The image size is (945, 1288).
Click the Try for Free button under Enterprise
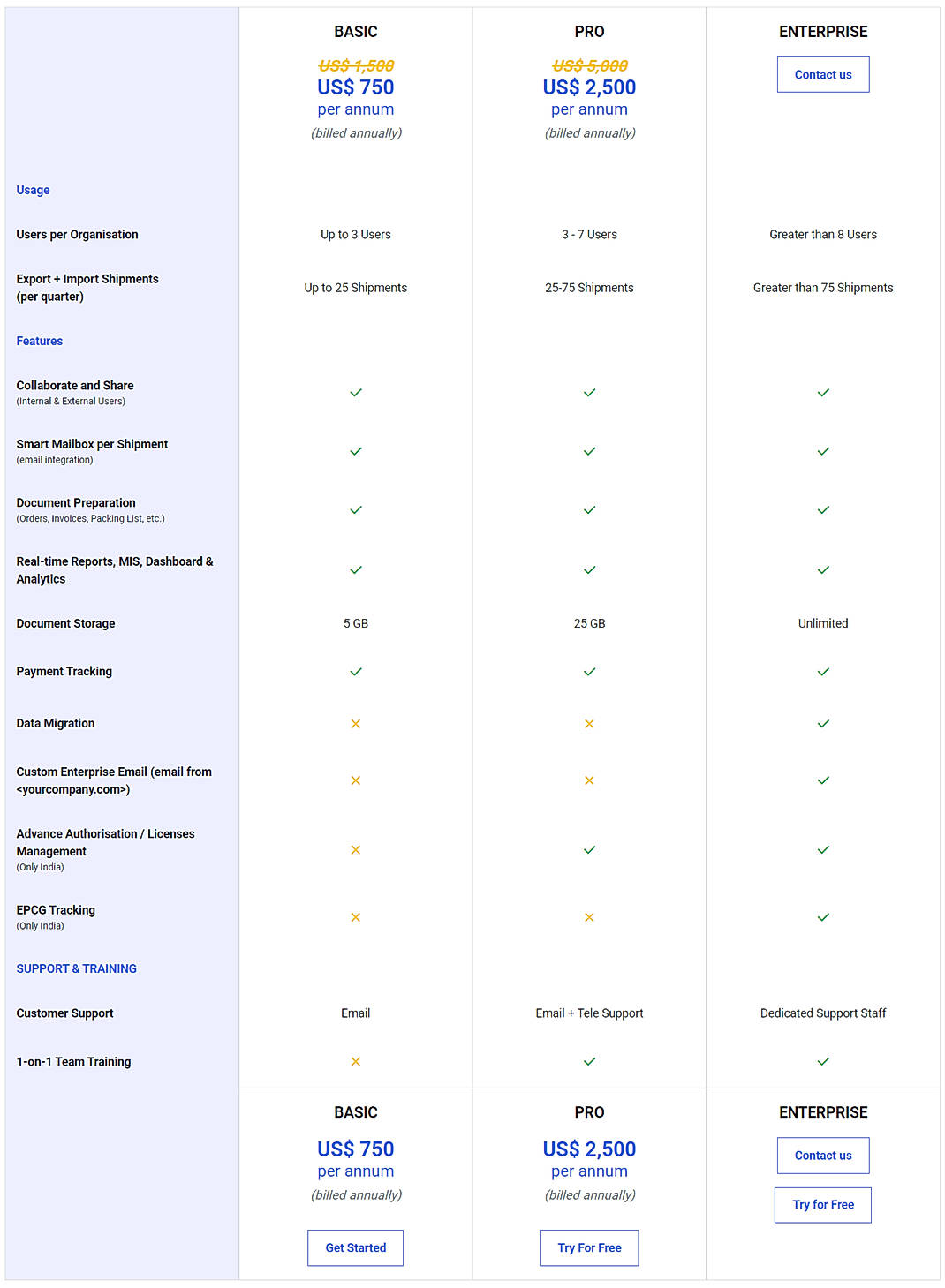pos(822,1204)
